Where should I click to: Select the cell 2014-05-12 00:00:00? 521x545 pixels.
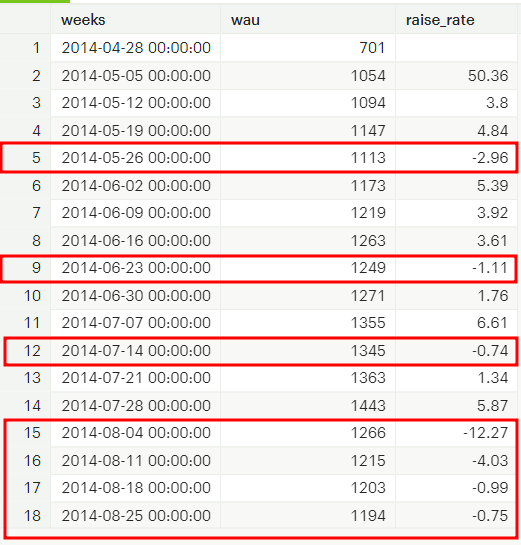pyautogui.click(x=136, y=103)
